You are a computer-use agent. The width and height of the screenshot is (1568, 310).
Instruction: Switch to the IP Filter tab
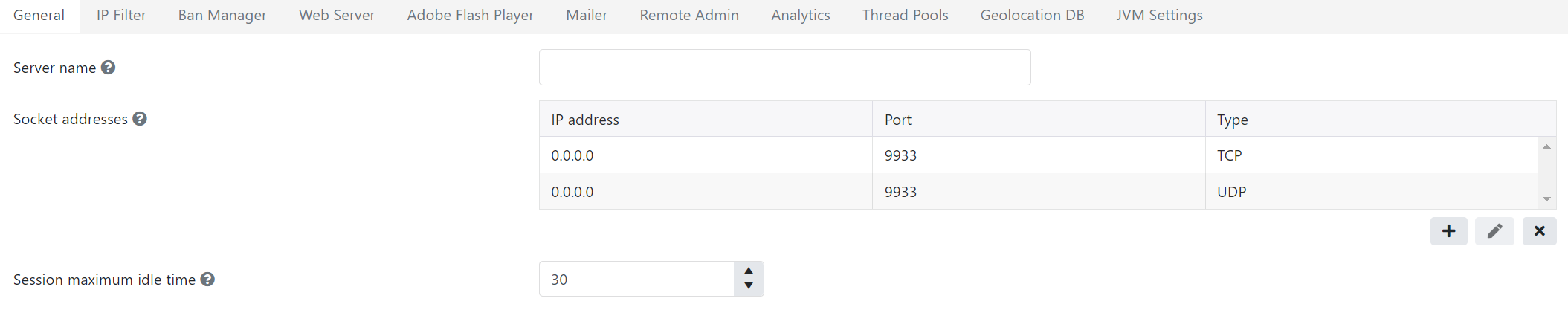121,16
